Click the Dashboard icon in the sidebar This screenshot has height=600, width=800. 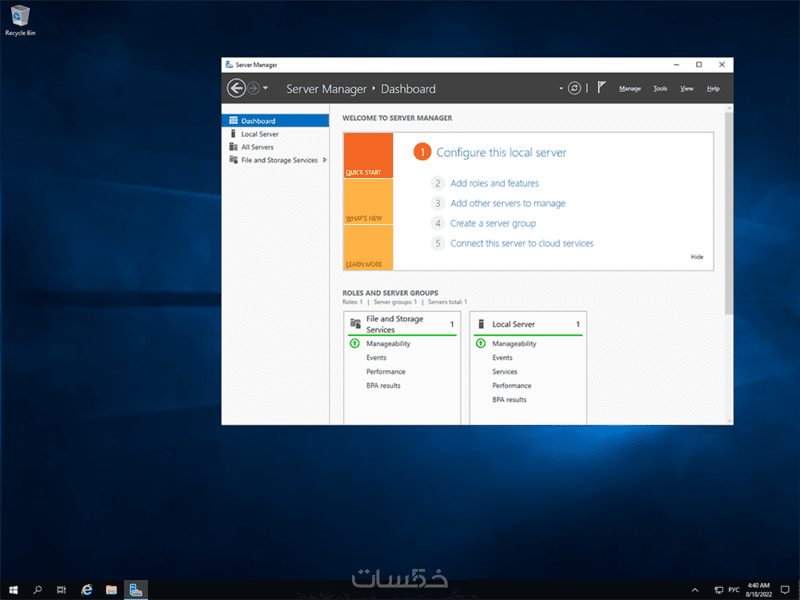[234, 120]
